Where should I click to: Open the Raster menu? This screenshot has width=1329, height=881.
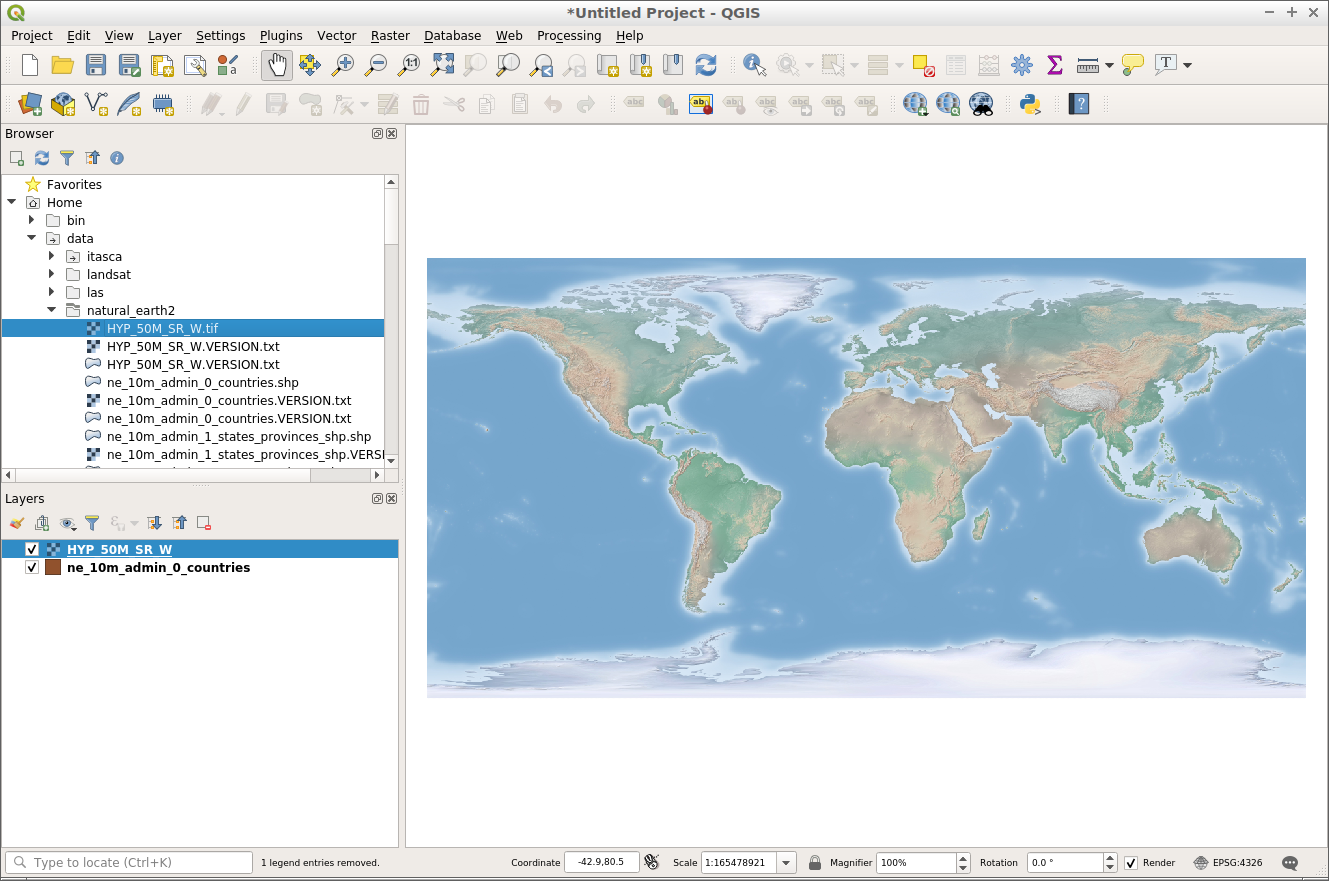click(x=390, y=35)
